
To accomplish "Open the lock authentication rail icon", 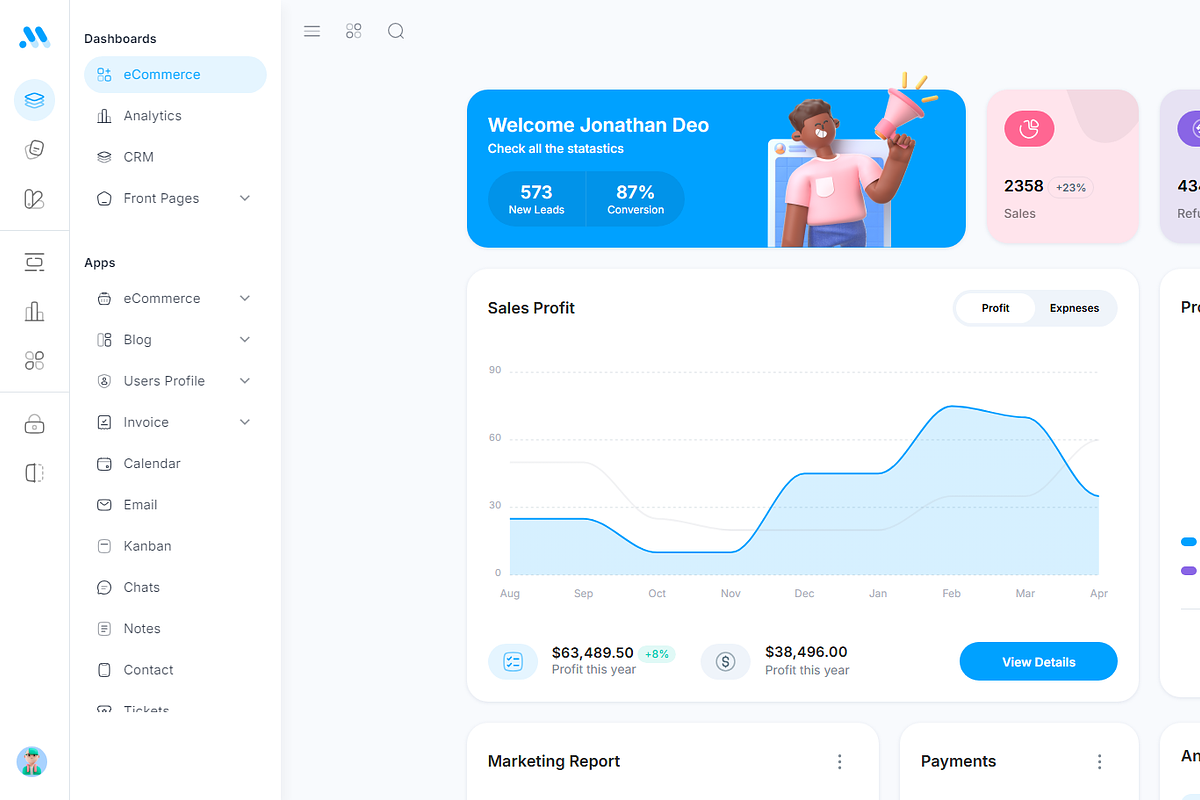I will point(34,424).
